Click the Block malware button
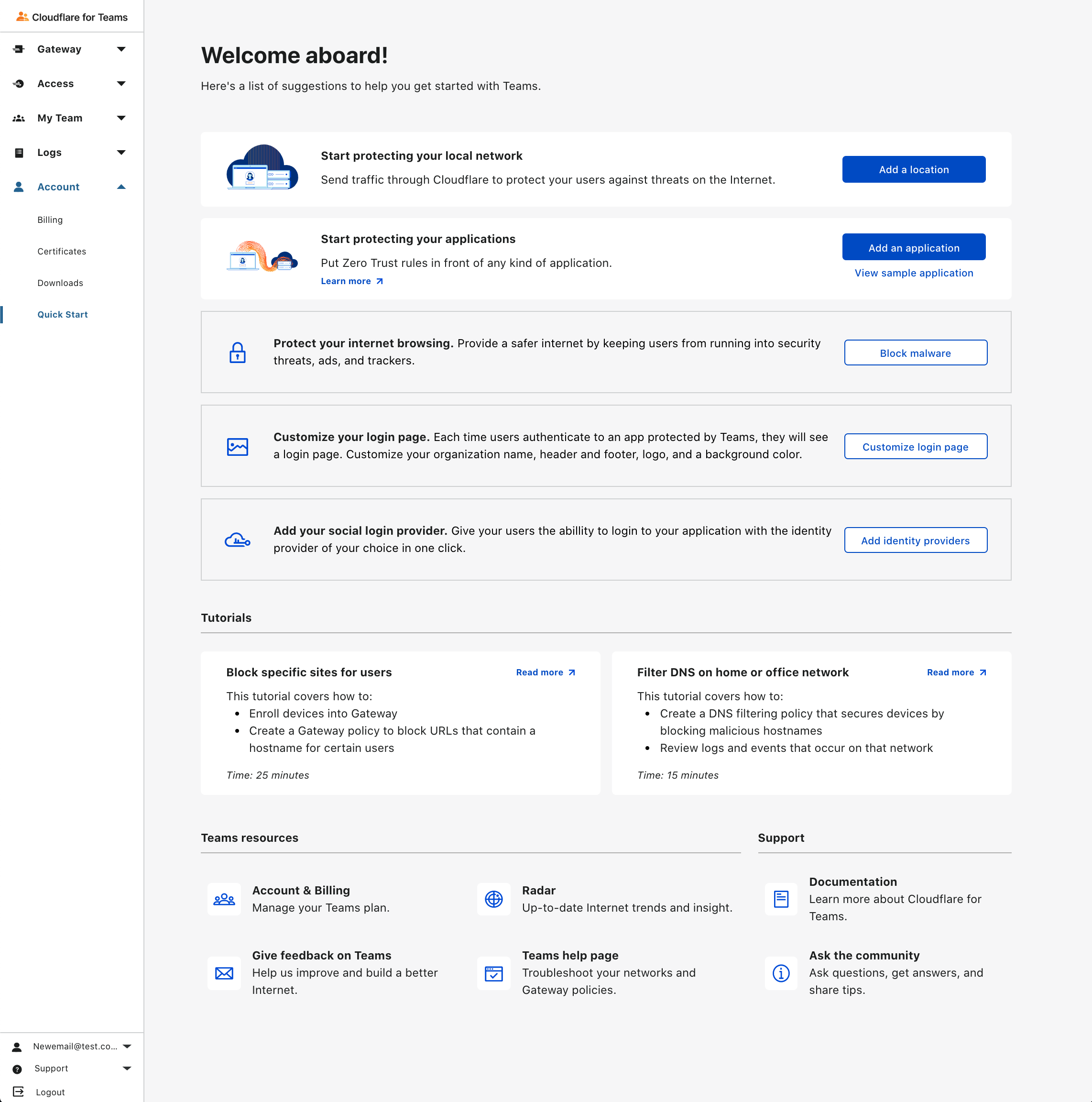Screen dimensions: 1092x1102 [915, 353]
